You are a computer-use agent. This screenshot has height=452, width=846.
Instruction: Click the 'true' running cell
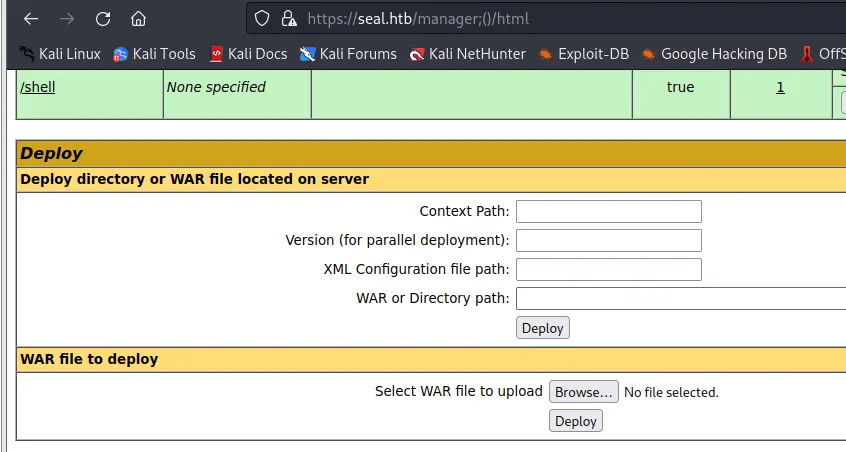[680, 87]
